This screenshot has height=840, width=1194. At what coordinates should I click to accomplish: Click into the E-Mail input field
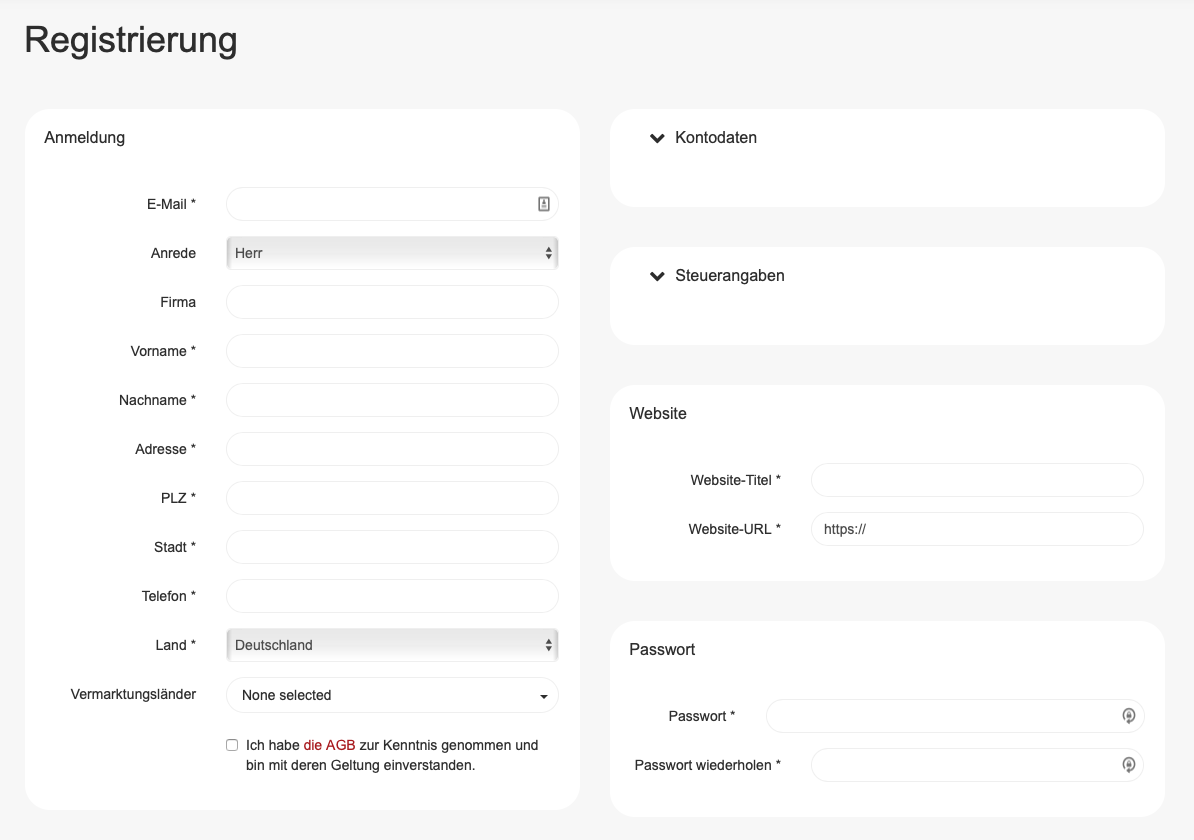(x=380, y=204)
